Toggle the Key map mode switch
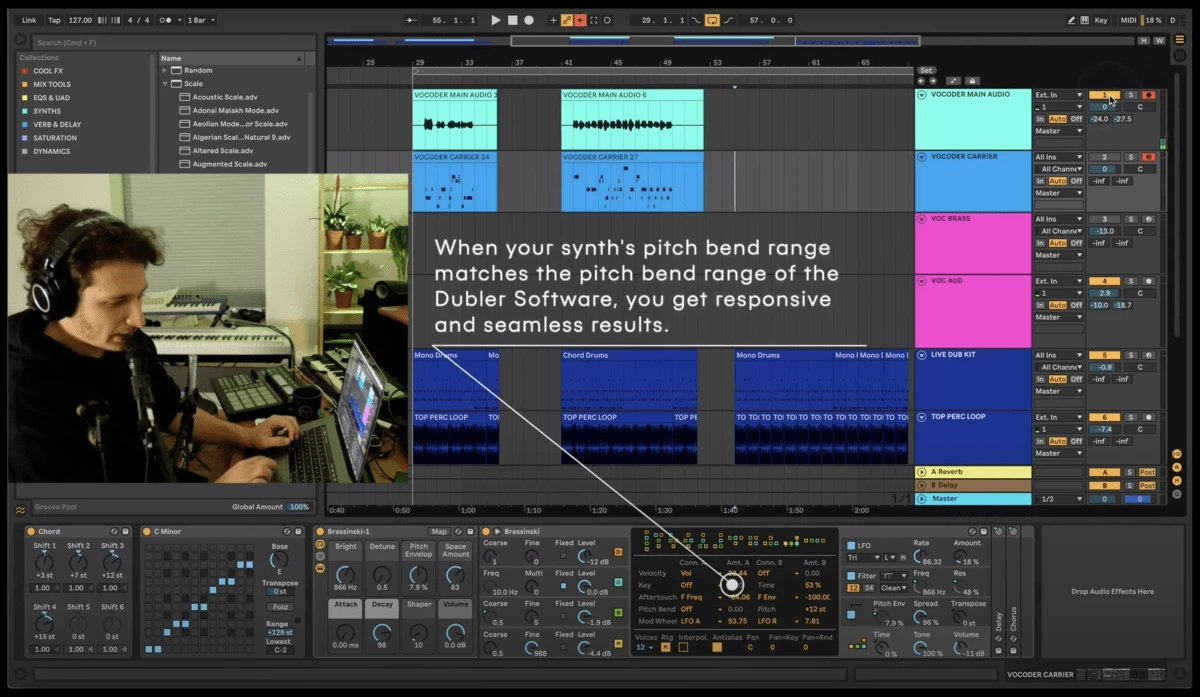 pyautogui.click(x=1101, y=20)
